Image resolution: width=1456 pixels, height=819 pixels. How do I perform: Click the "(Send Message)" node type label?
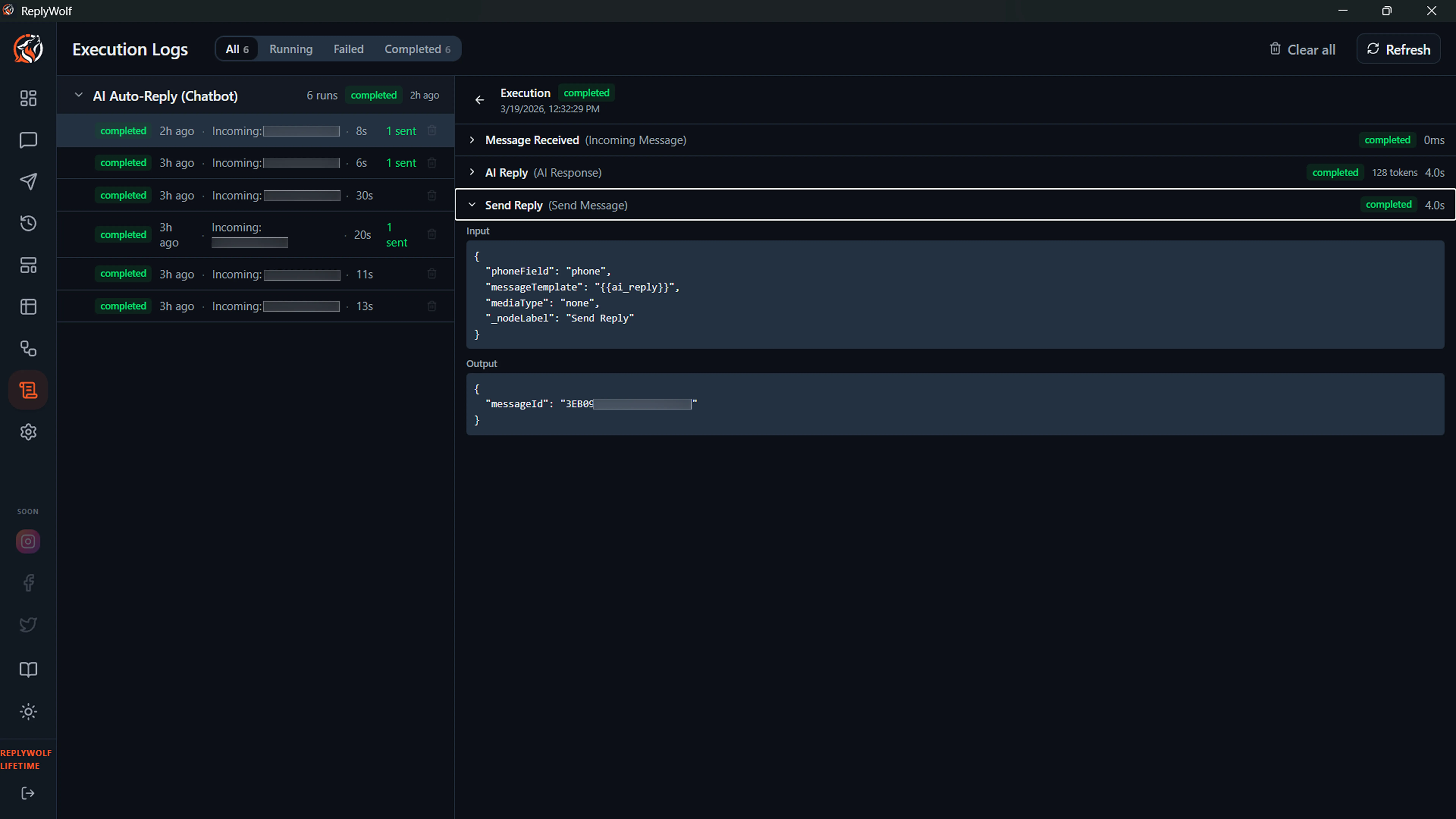[588, 206]
